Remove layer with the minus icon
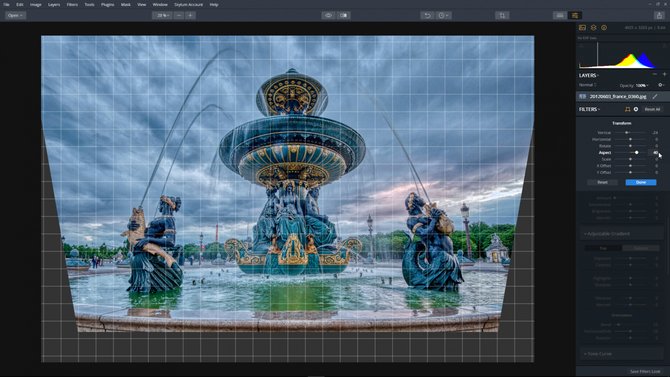Viewport: 670px width, 377px height. click(655, 74)
